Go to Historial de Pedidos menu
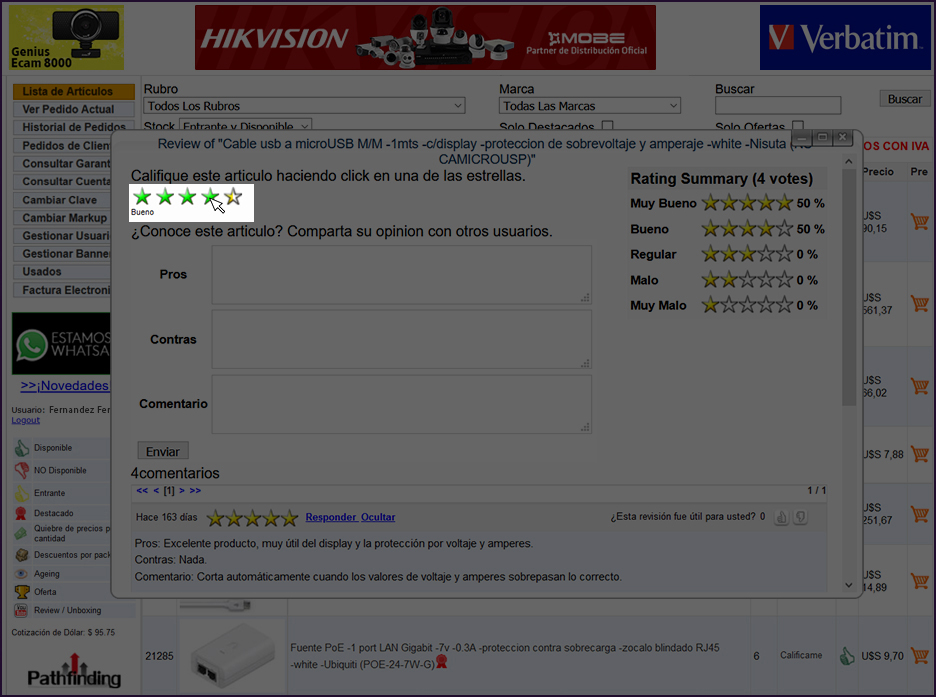Image resolution: width=936 pixels, height=697 pixels. click(x=74, y=128)
